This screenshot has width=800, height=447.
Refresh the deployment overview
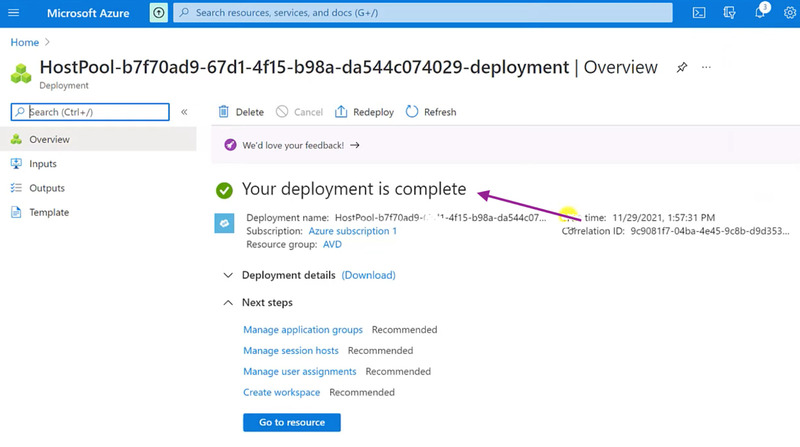click(431, 112)
